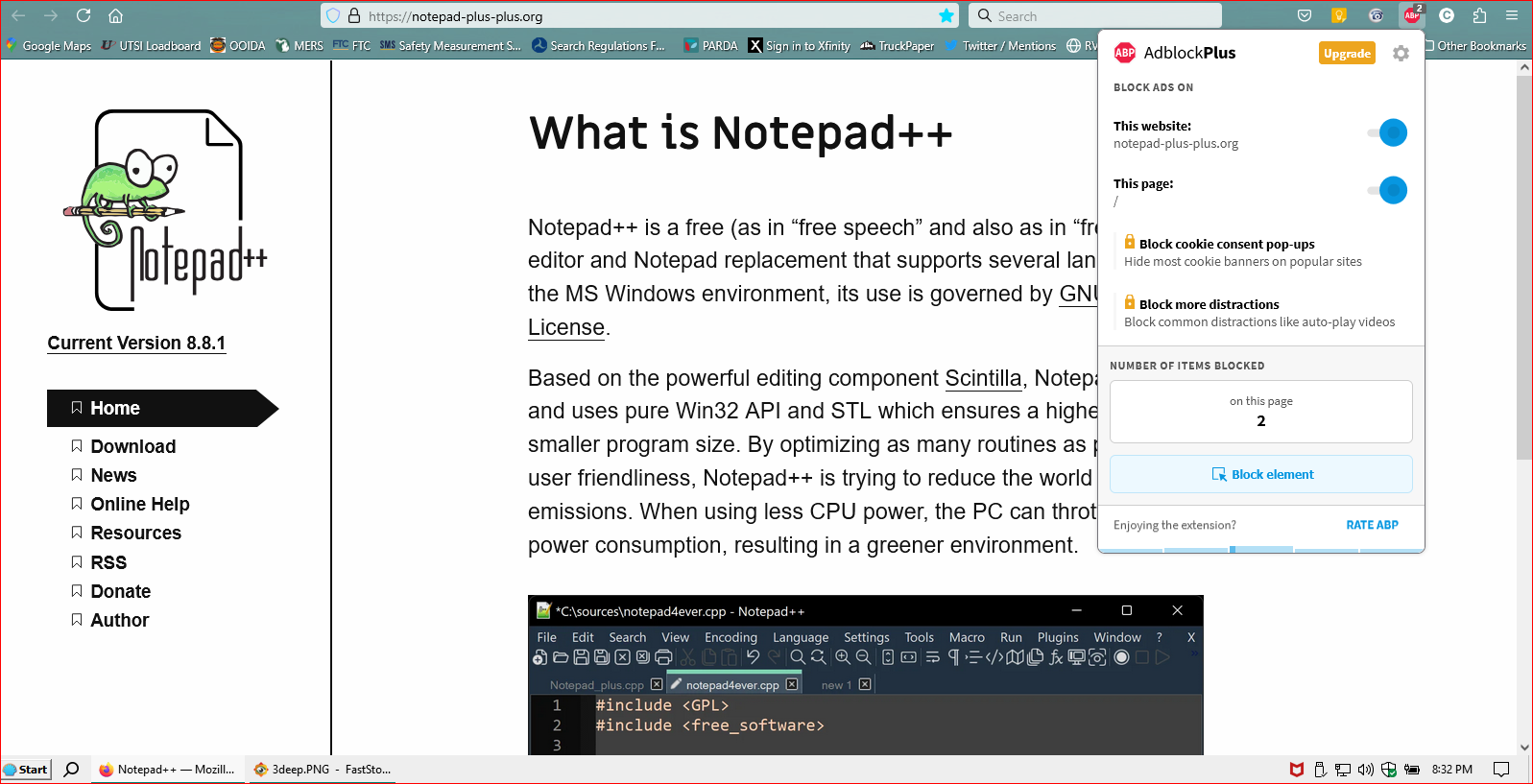Click Safely Remove Hardware tray icon
1533x784 pixels.
click(x=1320, y=769)
